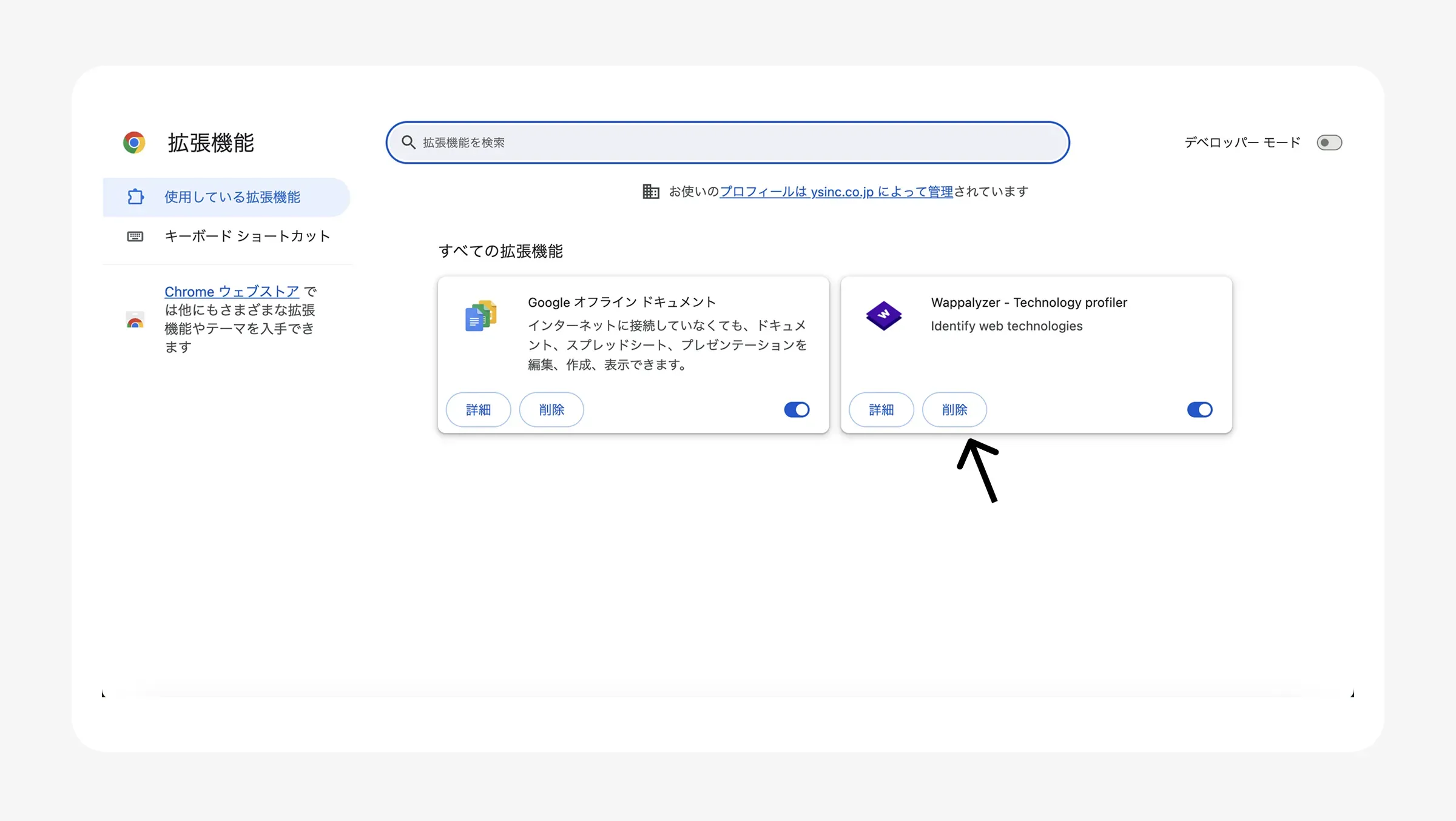Click the managed-organization building icon
Image resolution: width=1456 pixels, height=821 pixels.
click(651, 192)
